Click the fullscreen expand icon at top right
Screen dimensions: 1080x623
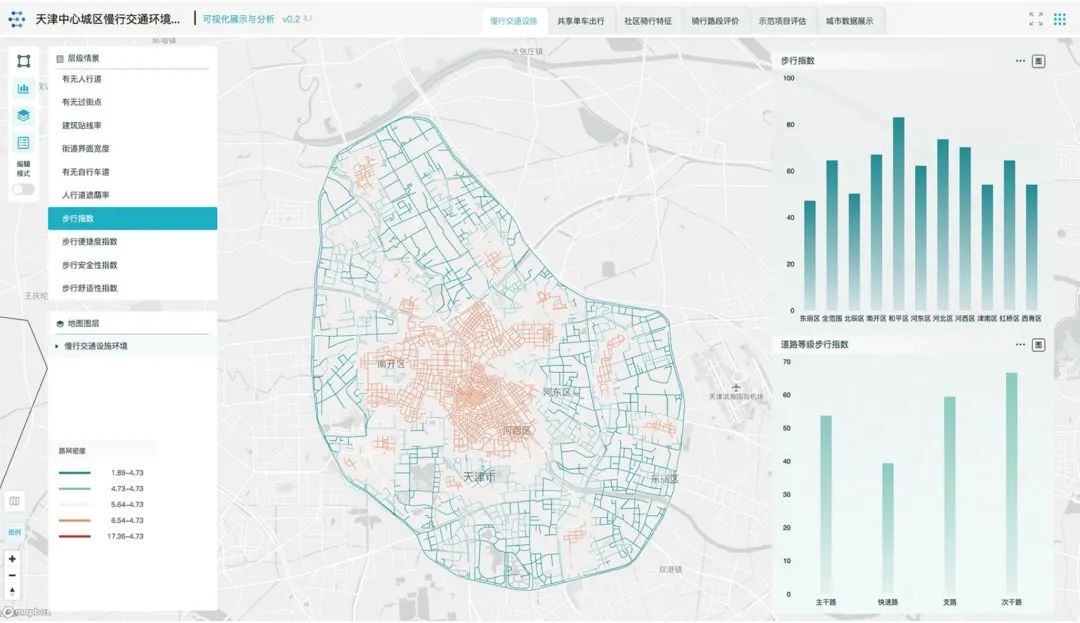[1036, 19]
